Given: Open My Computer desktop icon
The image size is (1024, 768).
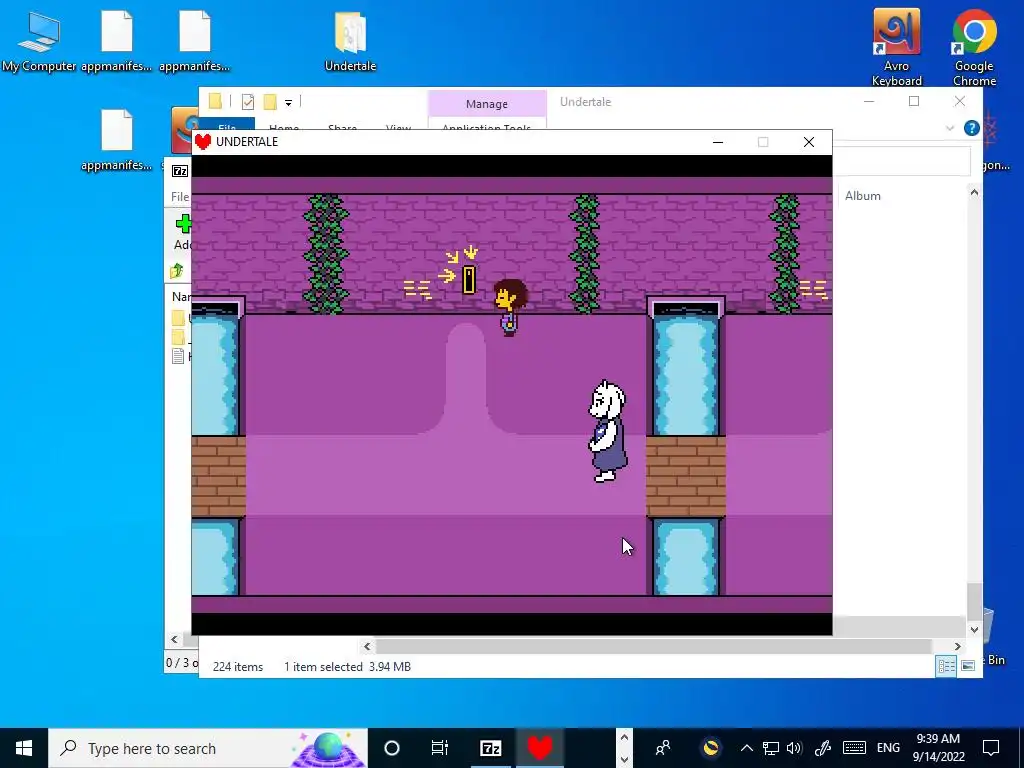Looking at the screenshot, I should [x=39, y=40].
